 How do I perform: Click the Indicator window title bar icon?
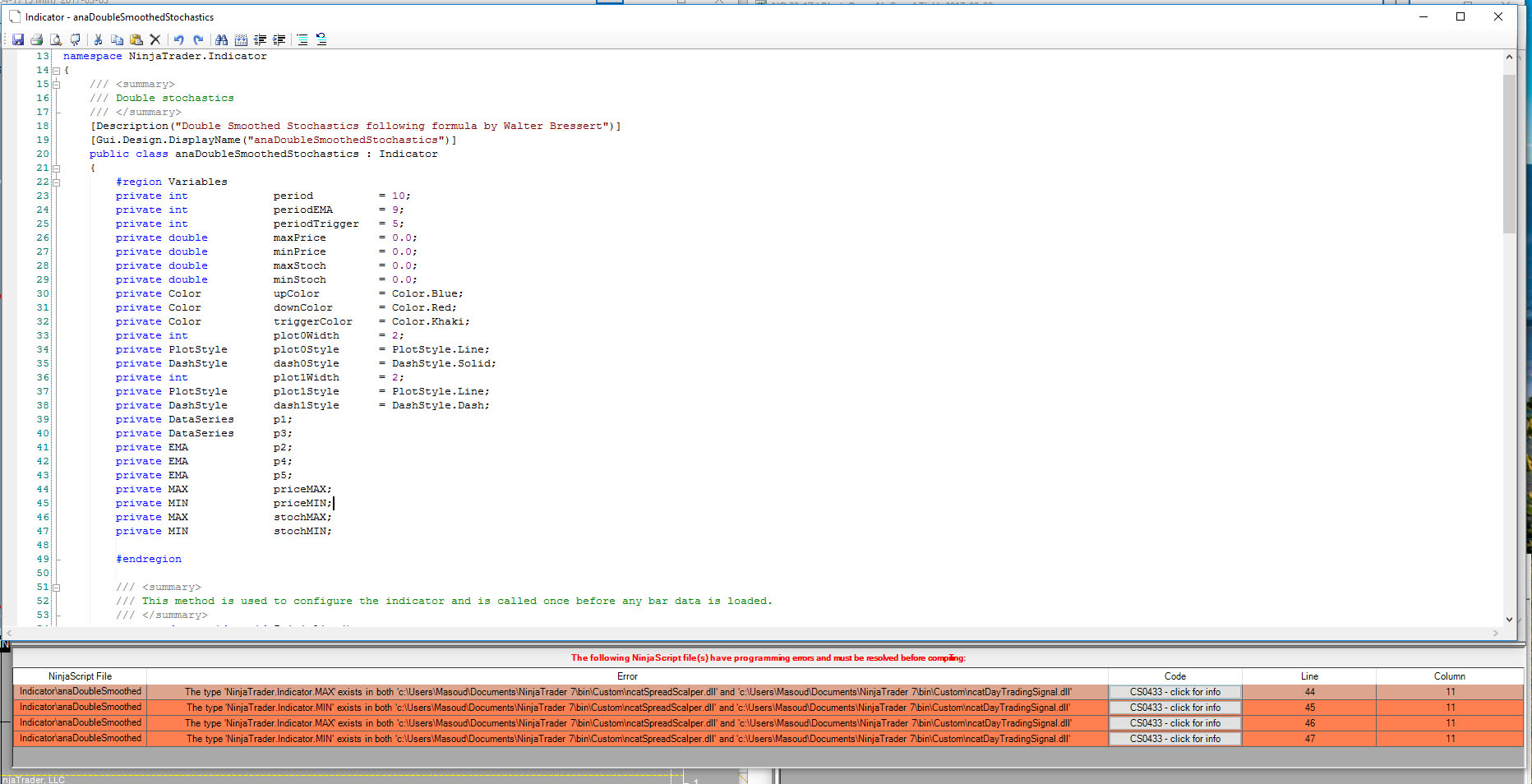[15, 16]
